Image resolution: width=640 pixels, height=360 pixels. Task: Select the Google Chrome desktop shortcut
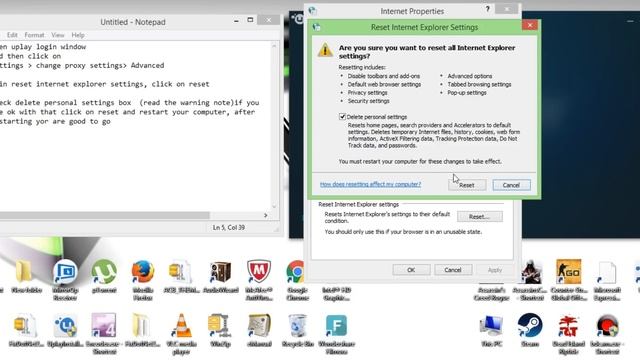coord(297,280)
